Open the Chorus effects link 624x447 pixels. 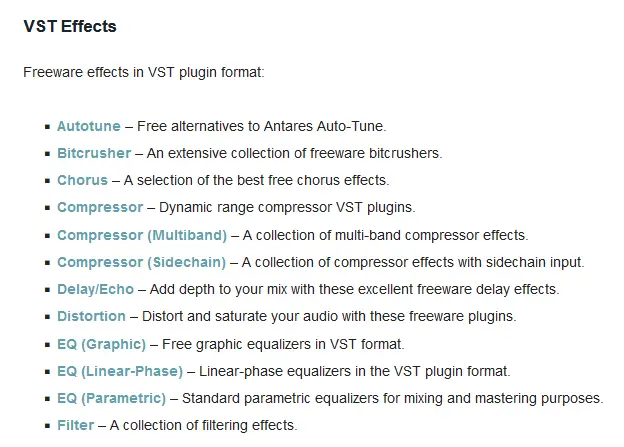[x=82, y=180]
